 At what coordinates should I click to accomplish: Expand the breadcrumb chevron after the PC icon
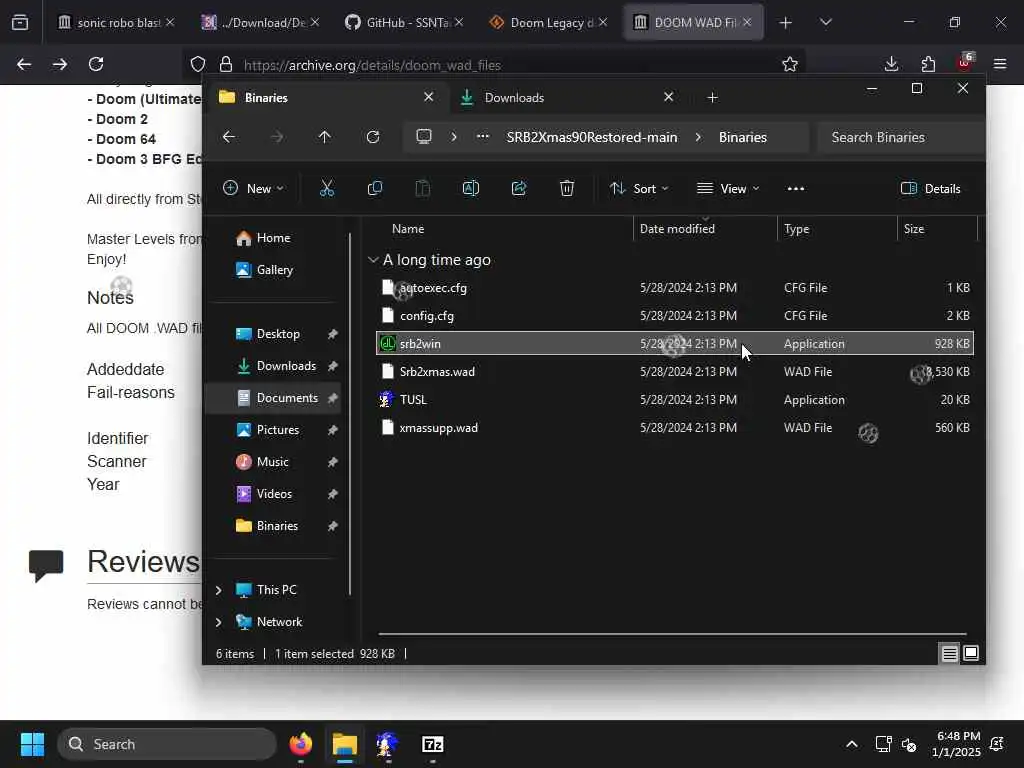[453, 137]
